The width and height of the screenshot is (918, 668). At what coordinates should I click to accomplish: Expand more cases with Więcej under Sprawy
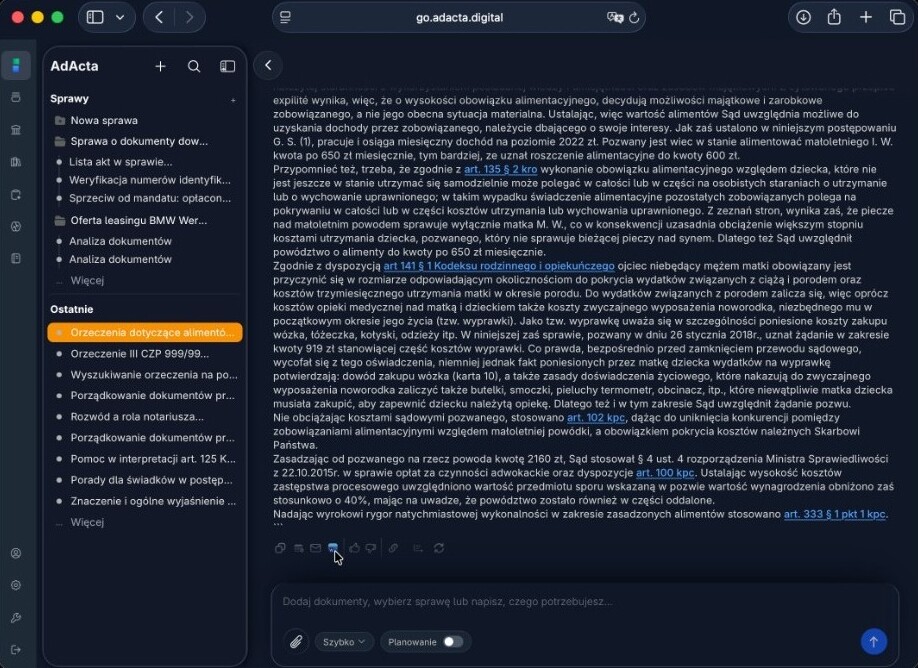coord(87,280)
